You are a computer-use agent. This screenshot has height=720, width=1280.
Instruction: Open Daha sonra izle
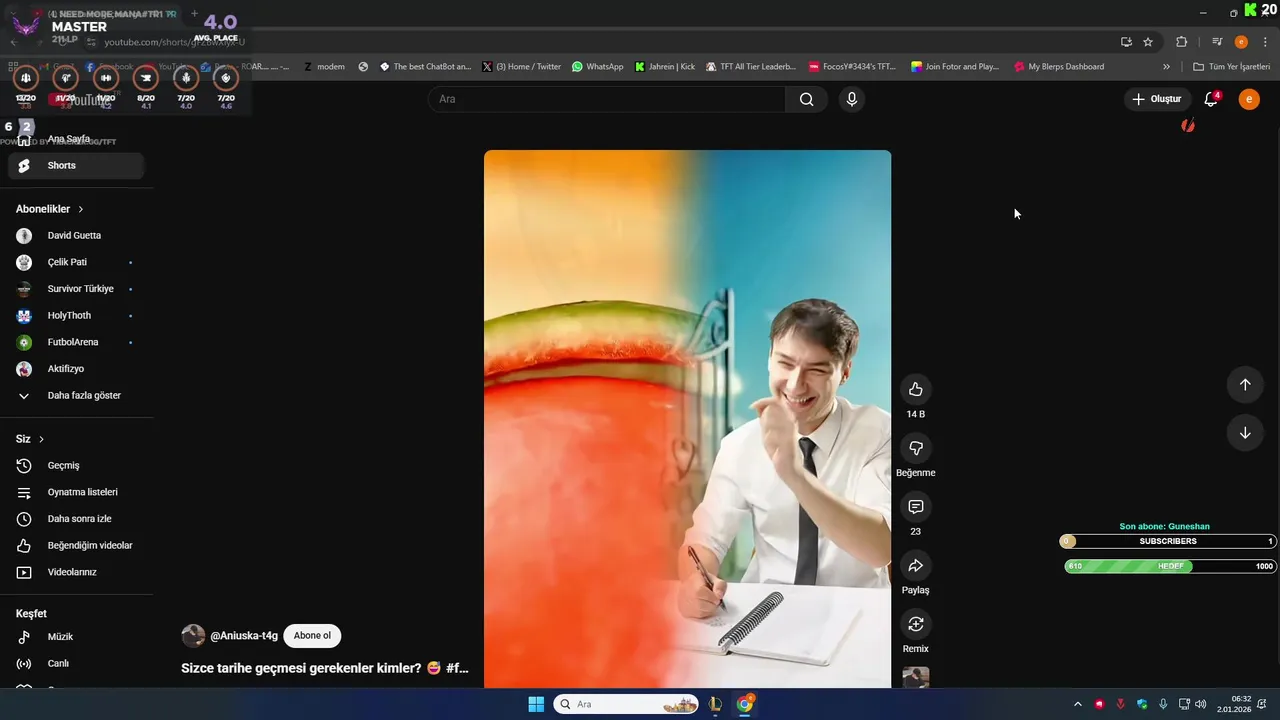[76, 519]
